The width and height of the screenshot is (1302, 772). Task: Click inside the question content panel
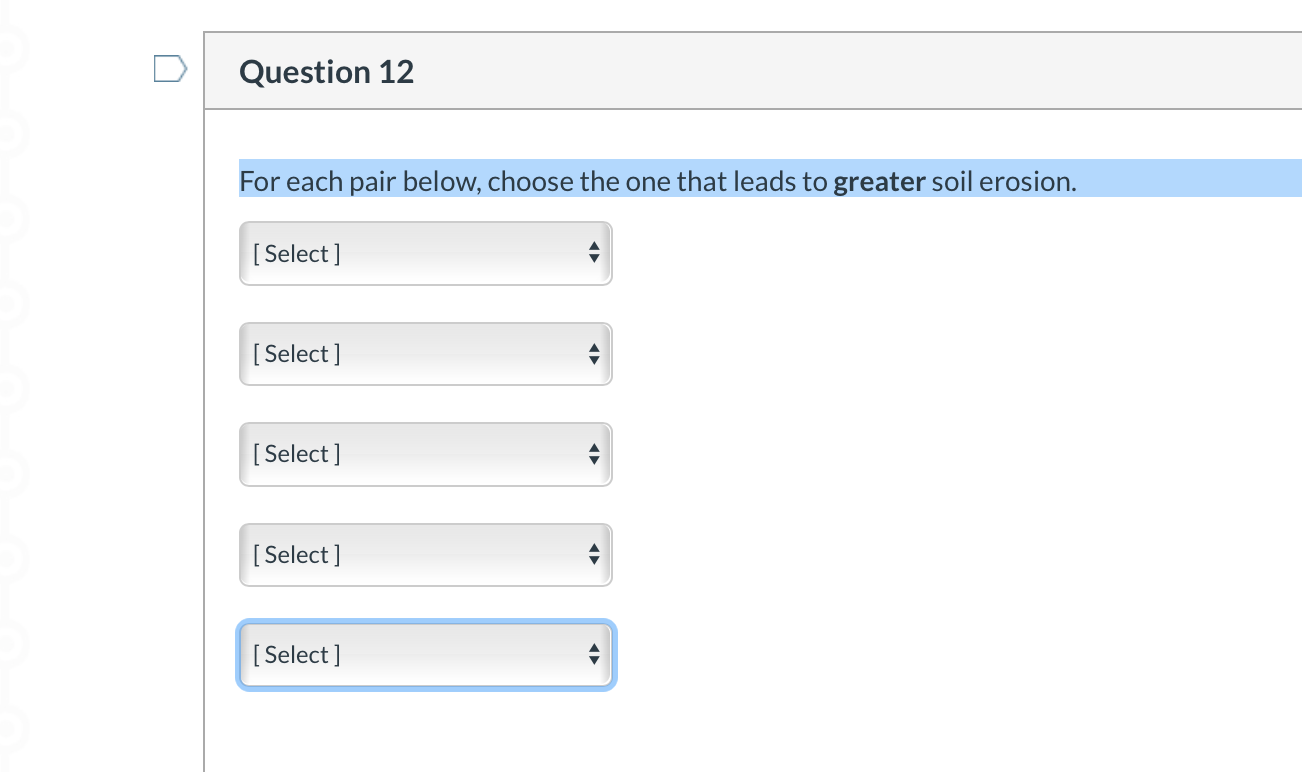tap(800, 450)
